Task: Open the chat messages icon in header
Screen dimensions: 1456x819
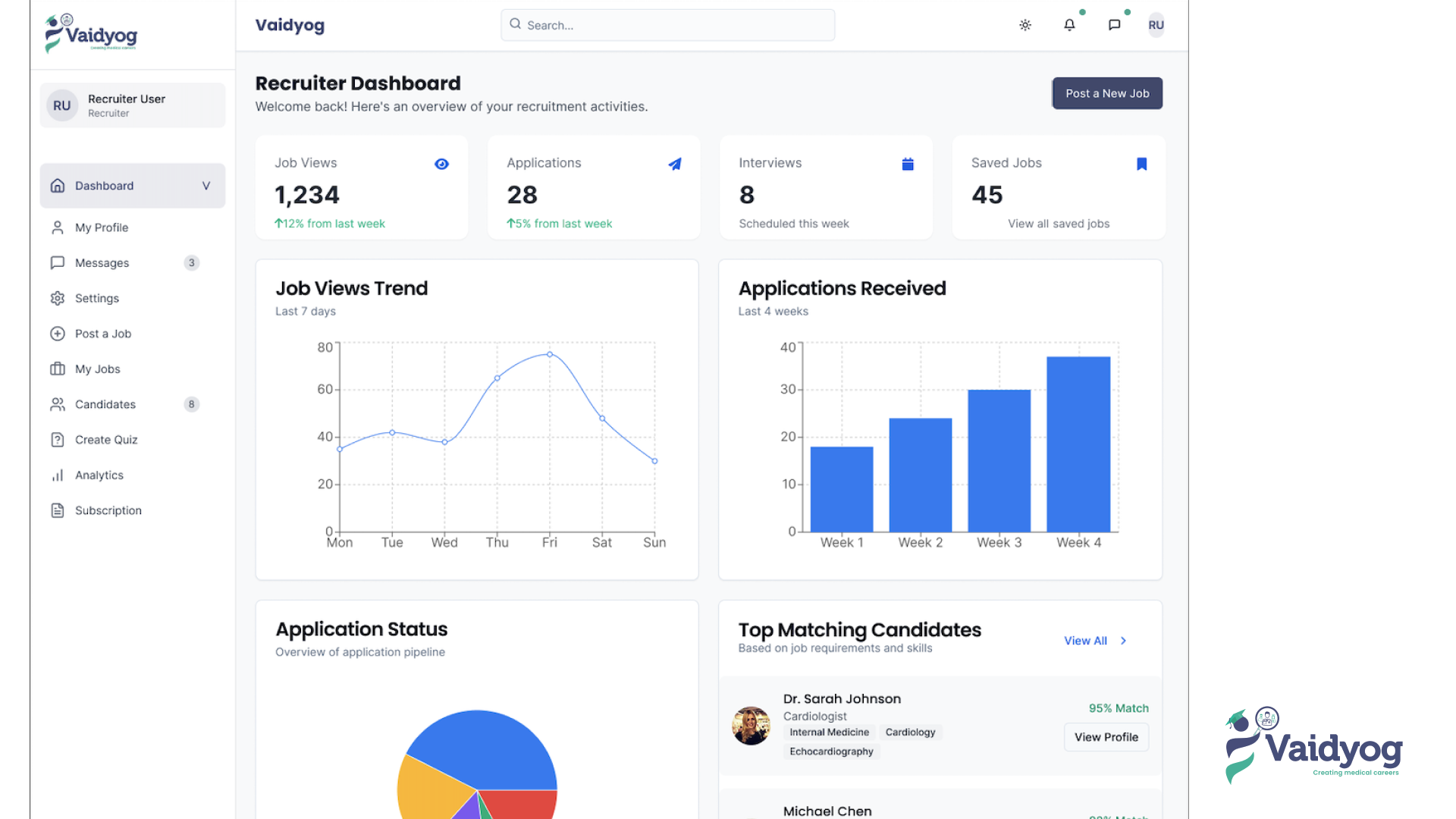Action: click(1114, 25)
